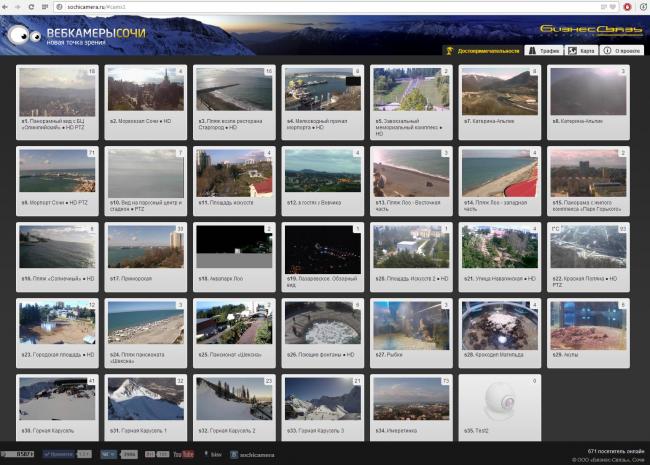Open camera 22 Красная Поляна HD PTZ
The width and height of the screenshot is (650, 465).
pos(588,257)
